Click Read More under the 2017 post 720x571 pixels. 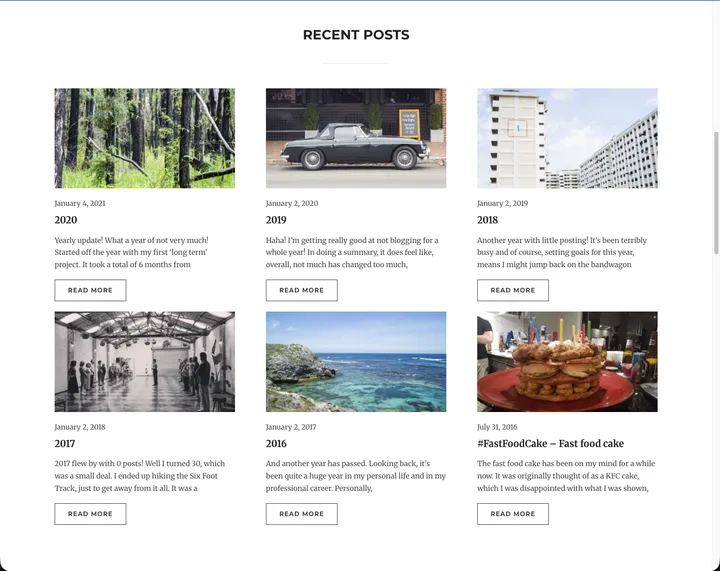90,514
